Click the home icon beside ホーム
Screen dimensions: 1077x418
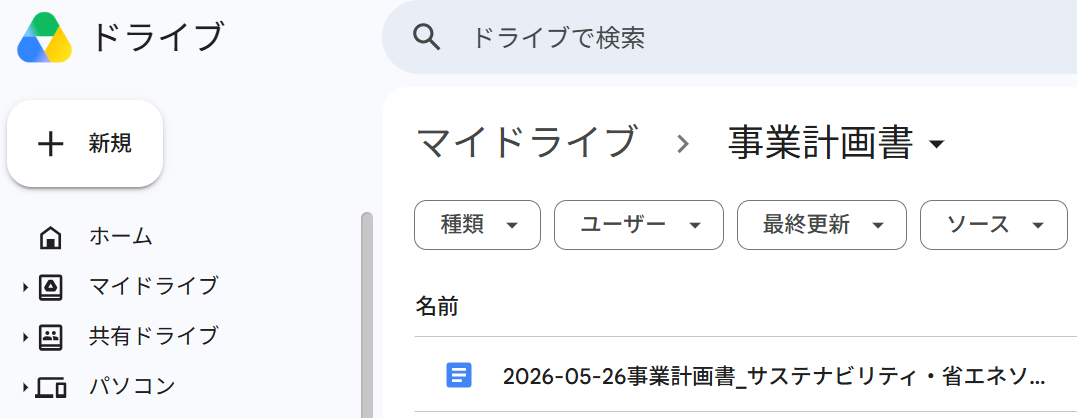pos(51,237)
